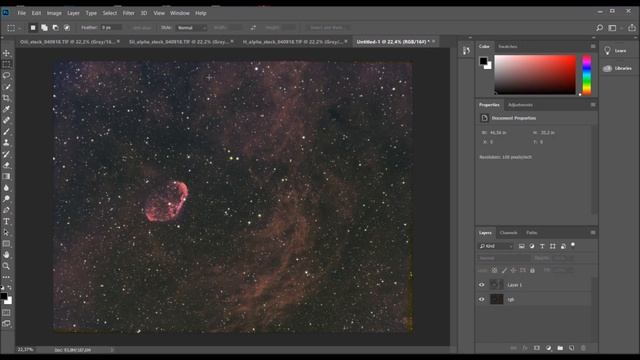Viewport: 640px width, 360px height.
Task: Select the Blur tool
Action: point(7,188)
